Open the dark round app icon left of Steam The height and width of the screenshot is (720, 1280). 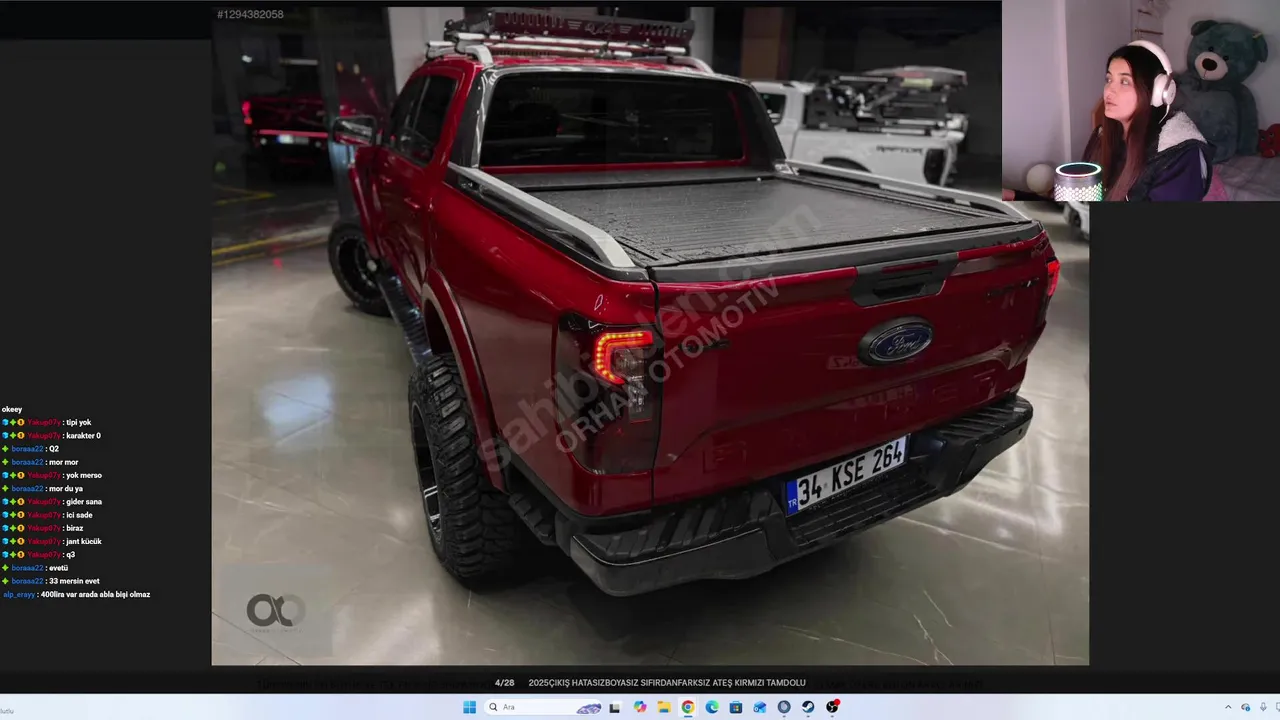pos(784,707)
